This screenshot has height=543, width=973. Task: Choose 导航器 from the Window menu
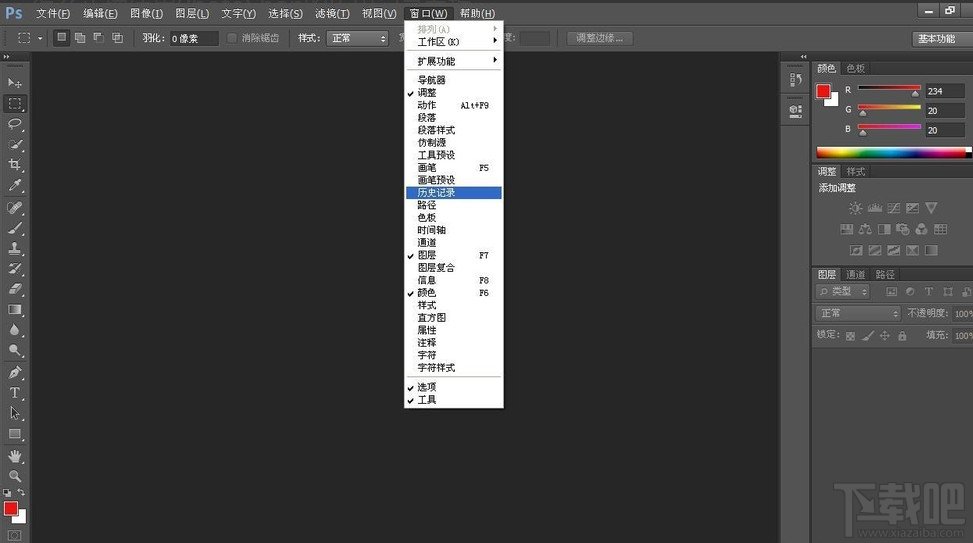pyautogui.click(x=454, y=80)
